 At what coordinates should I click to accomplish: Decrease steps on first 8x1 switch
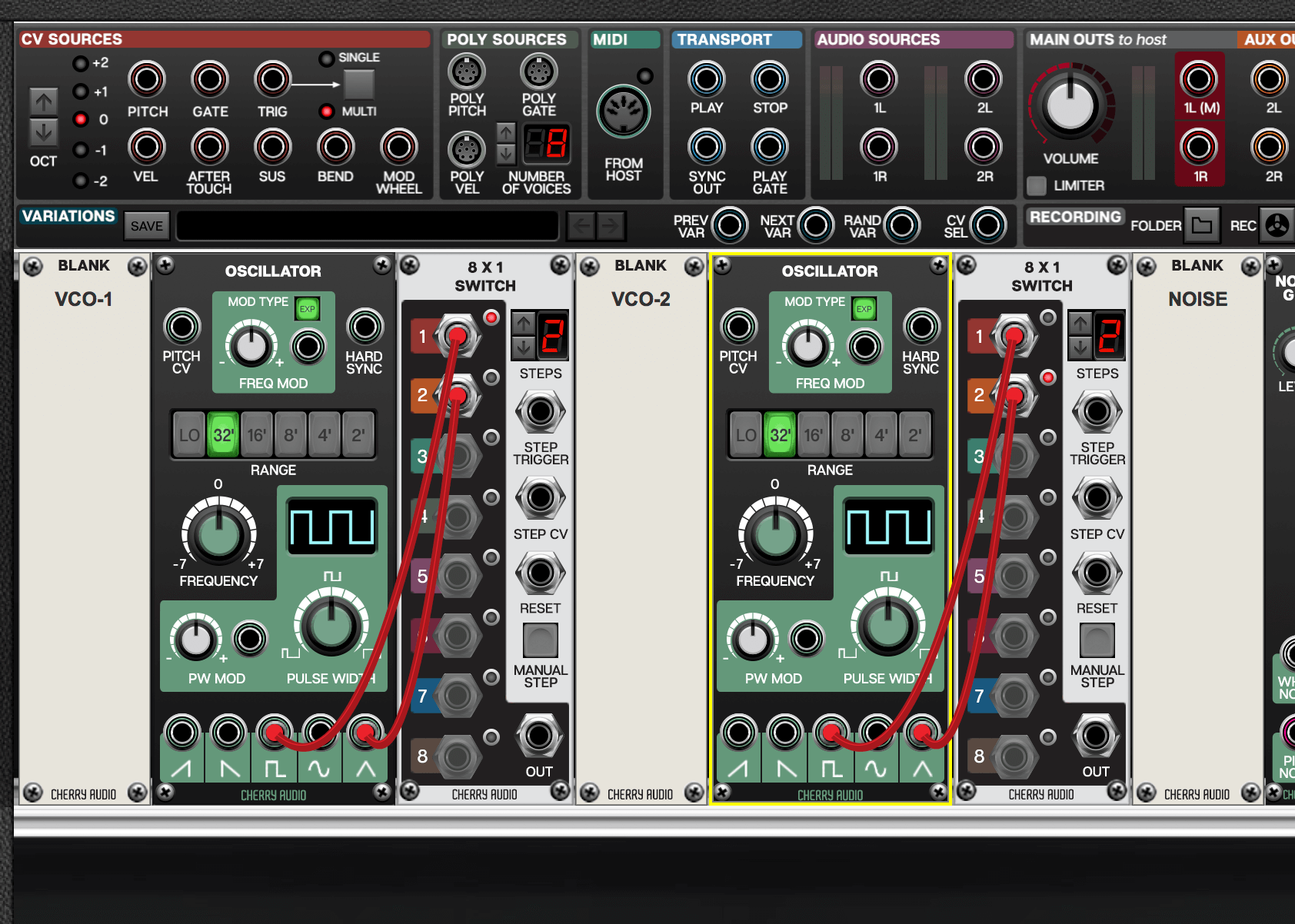pyautogui.click(x=524, y=347)
